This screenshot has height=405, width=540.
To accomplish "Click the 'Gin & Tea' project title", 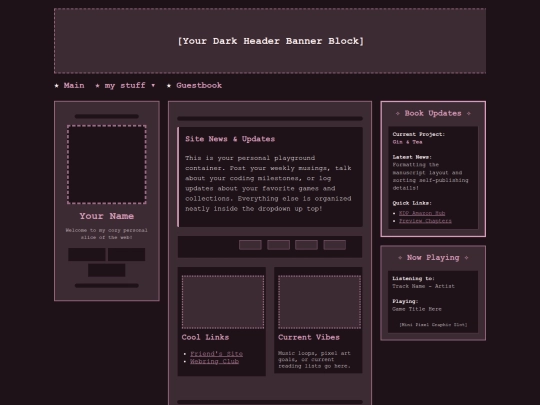I will (407, 142).
